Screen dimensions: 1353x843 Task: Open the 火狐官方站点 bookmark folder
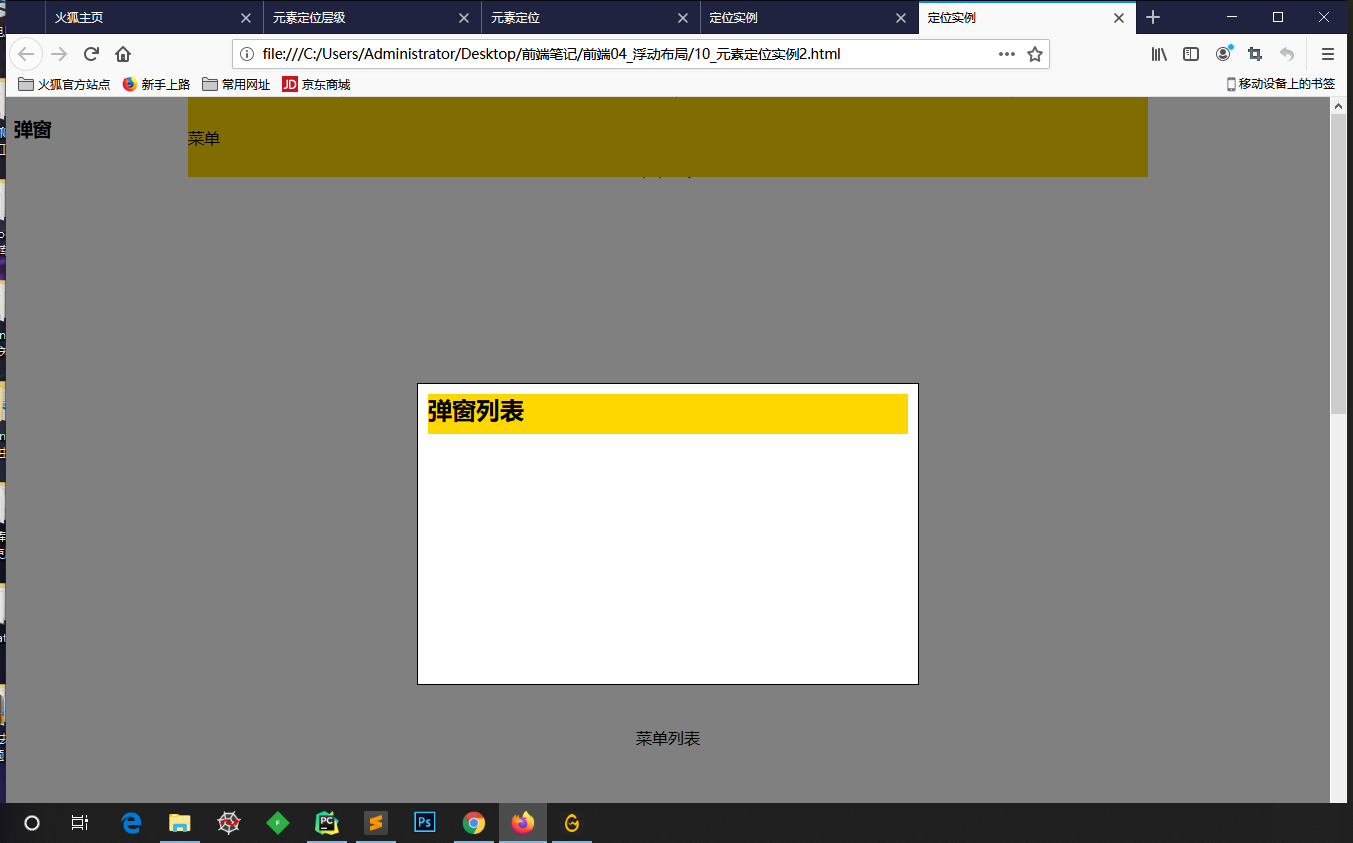60,84
